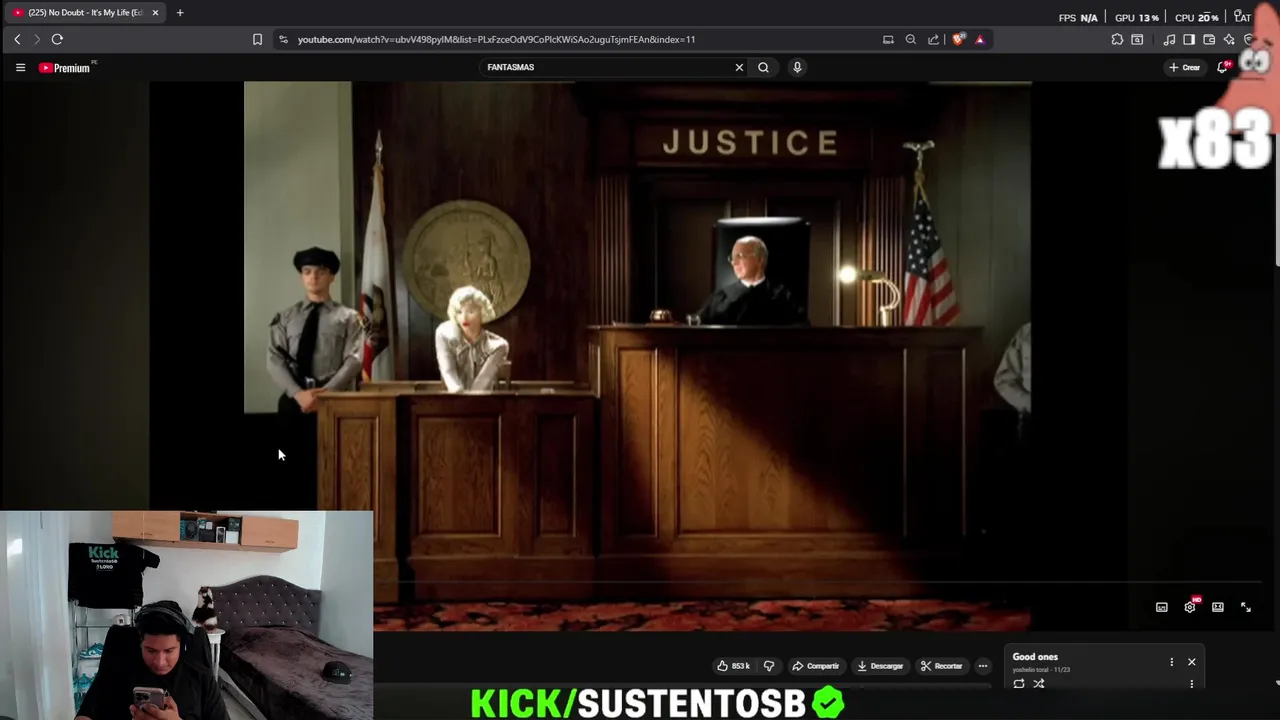Open Brave Rewards triangle icon
Screen dimensions: 1280x720
979,39
